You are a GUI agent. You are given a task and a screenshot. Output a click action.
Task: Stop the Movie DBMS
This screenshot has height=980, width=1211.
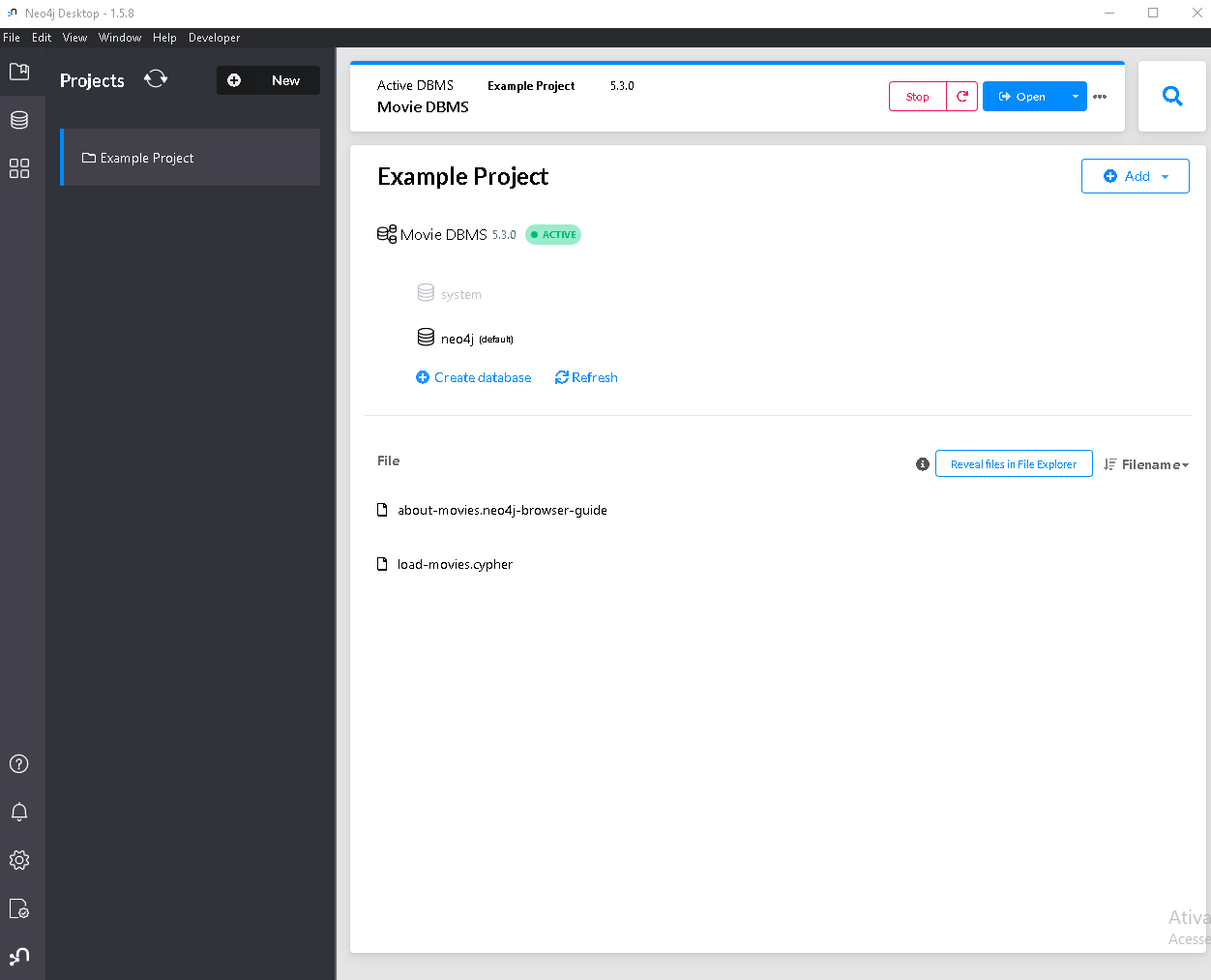(917, 97)
